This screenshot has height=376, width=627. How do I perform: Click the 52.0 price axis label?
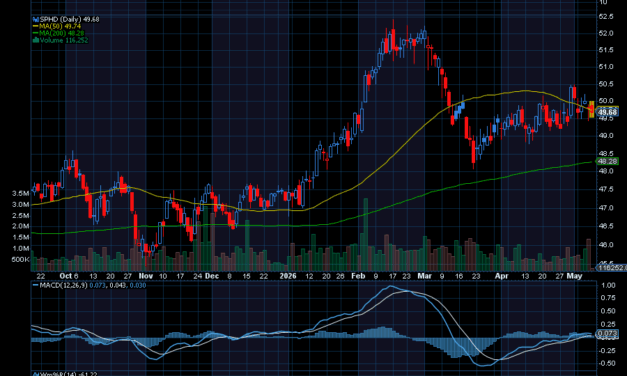point(606,33)
